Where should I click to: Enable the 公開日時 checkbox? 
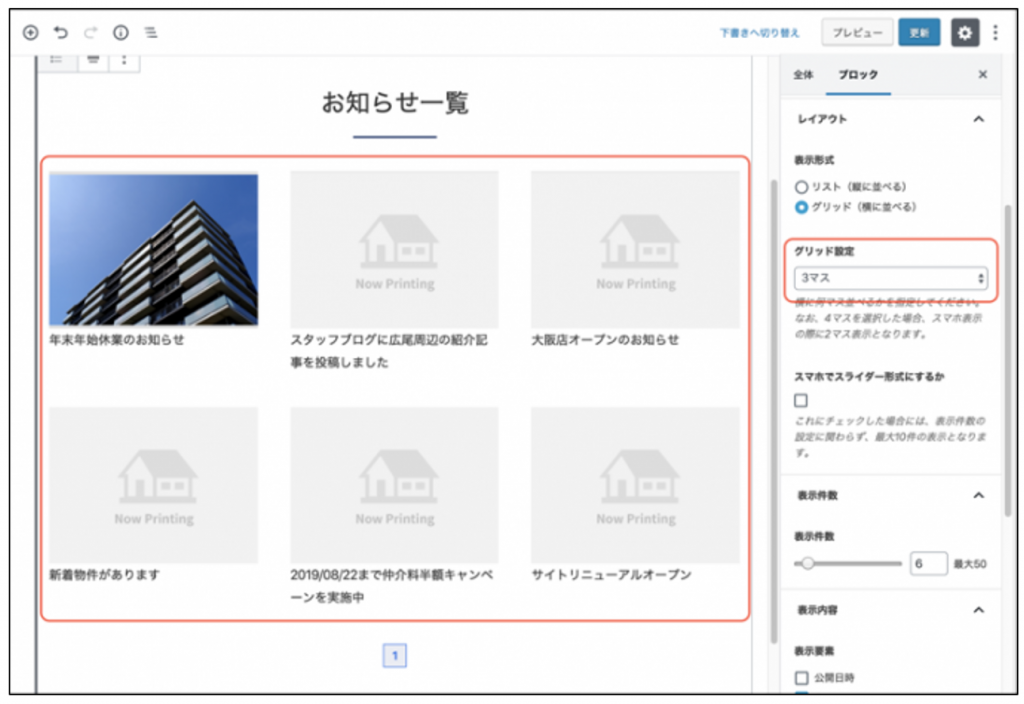click(x=801, y=678)
